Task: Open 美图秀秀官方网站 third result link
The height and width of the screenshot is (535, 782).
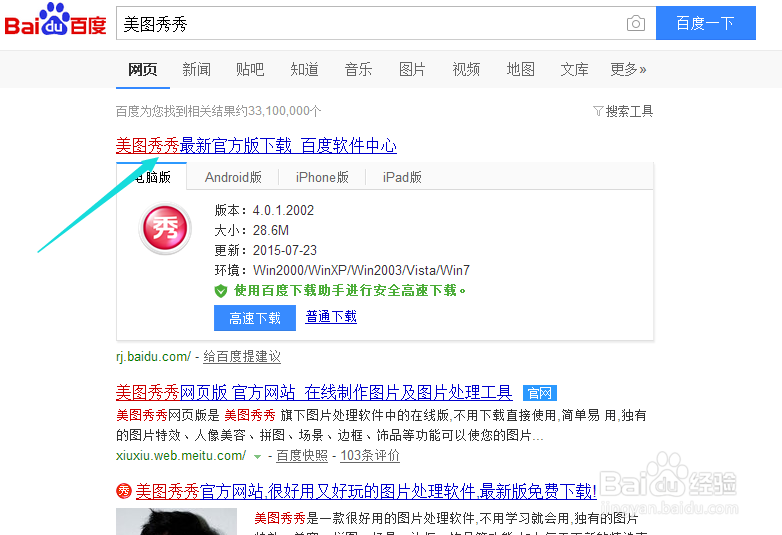Action: point(366,492)
